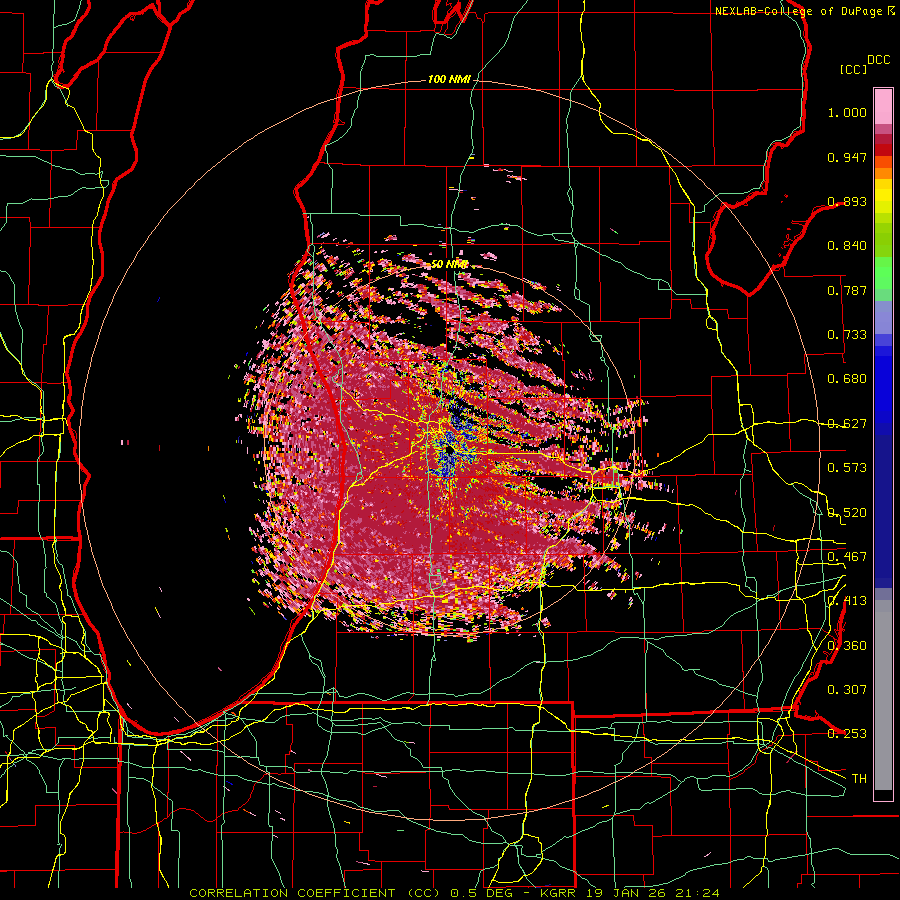
Task: Pick the light pink swatch beside 1.000
Action: pyautogui.click(x=883, y=107)
